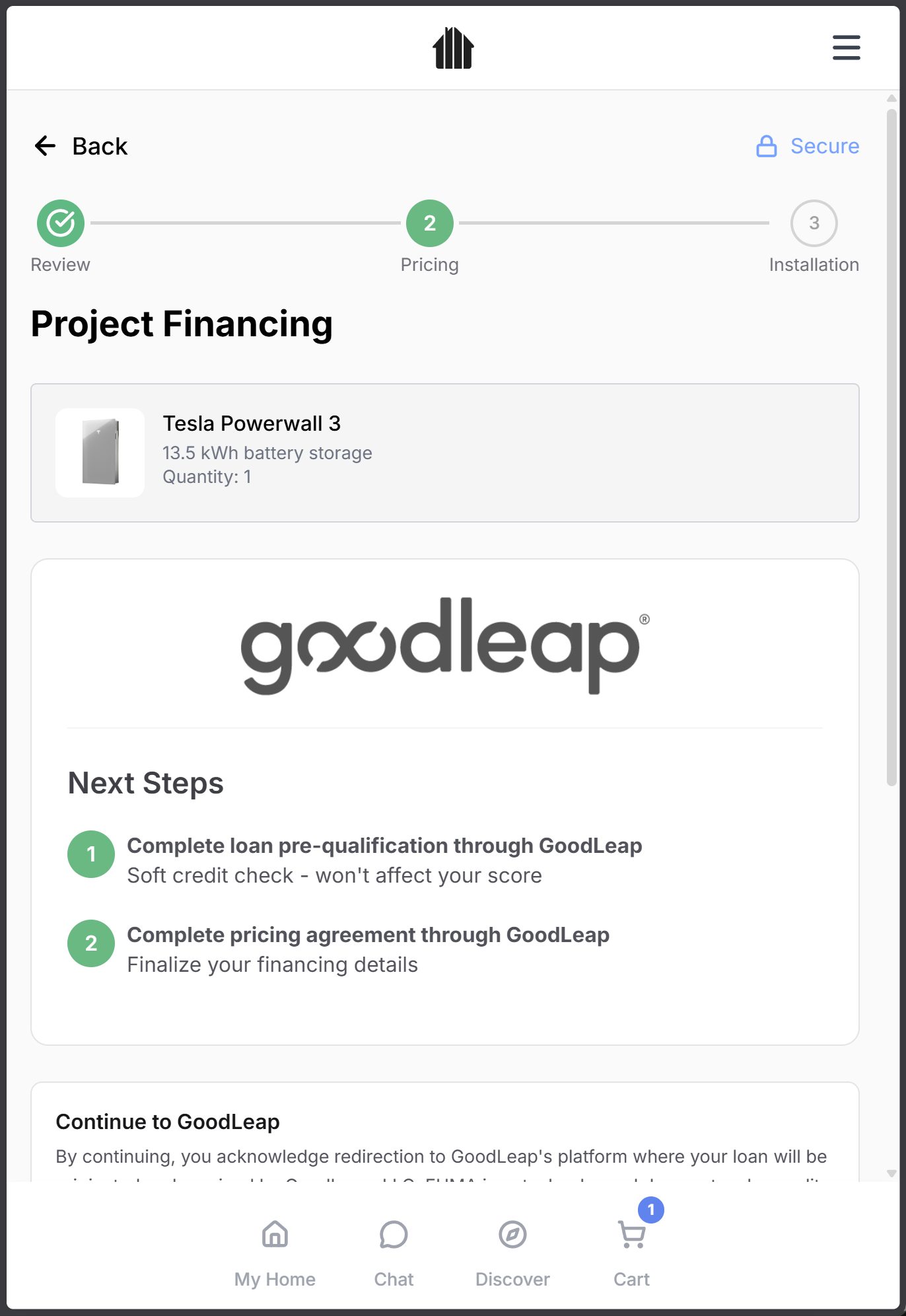Open the Cart icon
The image size is (906, 1316).
click(x=632, y=1235)
